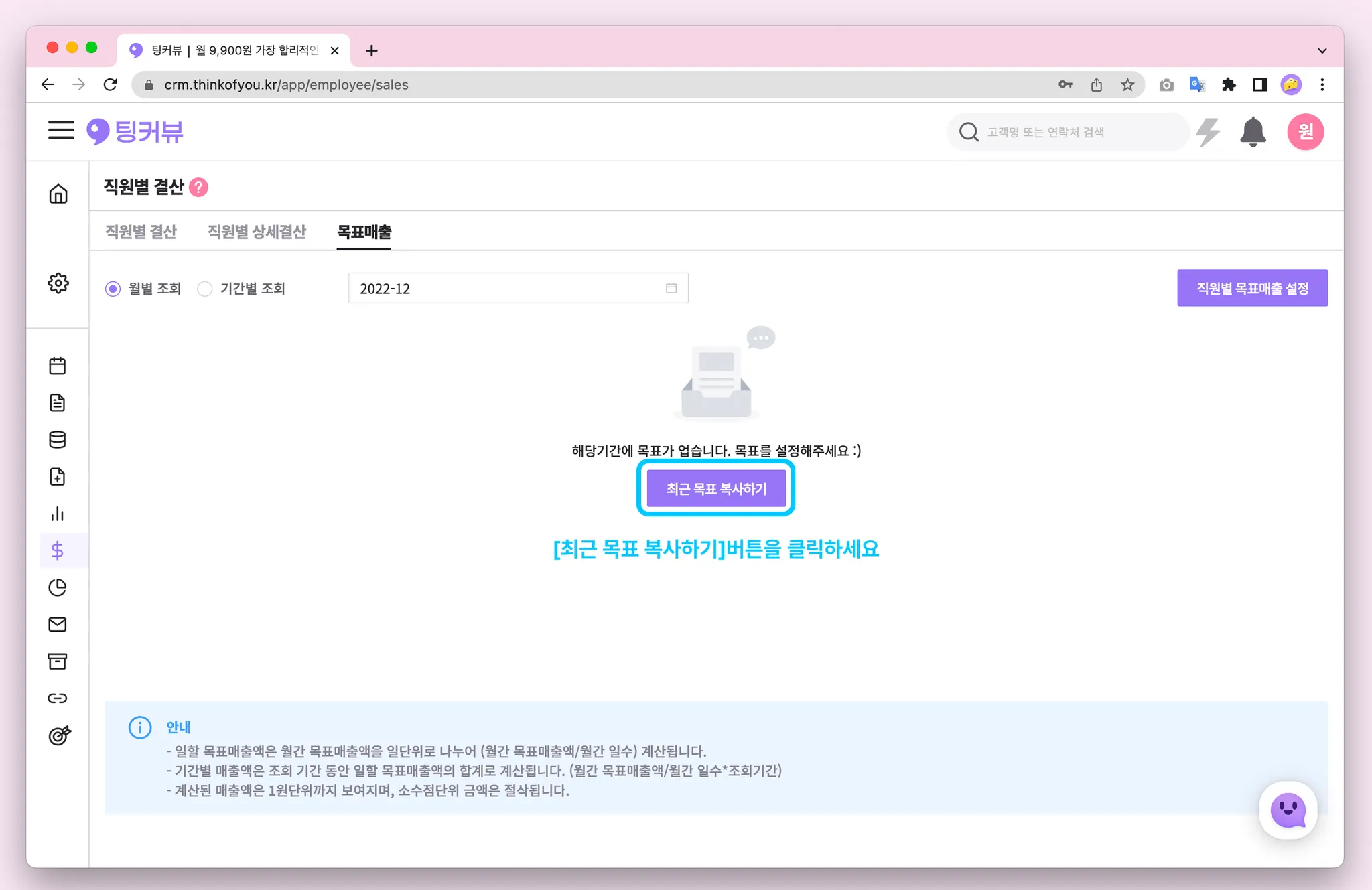This screenshot has height=890, width=1372.
Task: Open the calendar icon in sidebar
Action: pos(58,366)
